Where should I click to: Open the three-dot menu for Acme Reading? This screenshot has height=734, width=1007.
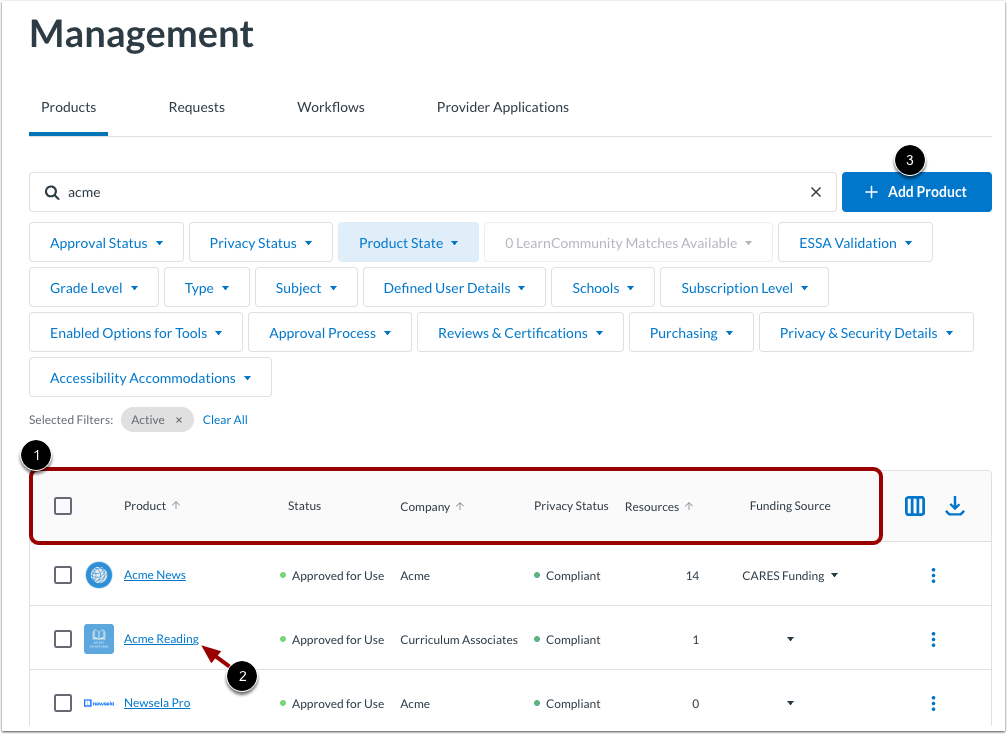pos(933,639)
